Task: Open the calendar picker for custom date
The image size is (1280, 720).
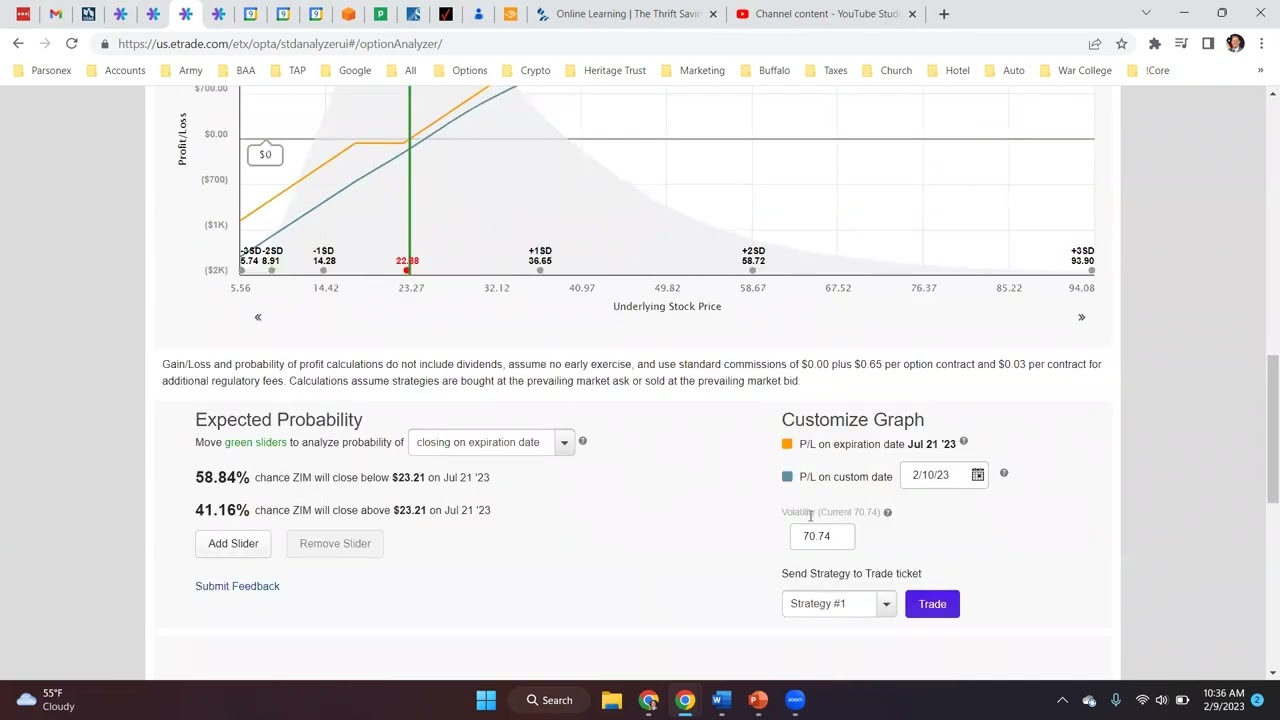Action: [977, 475]
